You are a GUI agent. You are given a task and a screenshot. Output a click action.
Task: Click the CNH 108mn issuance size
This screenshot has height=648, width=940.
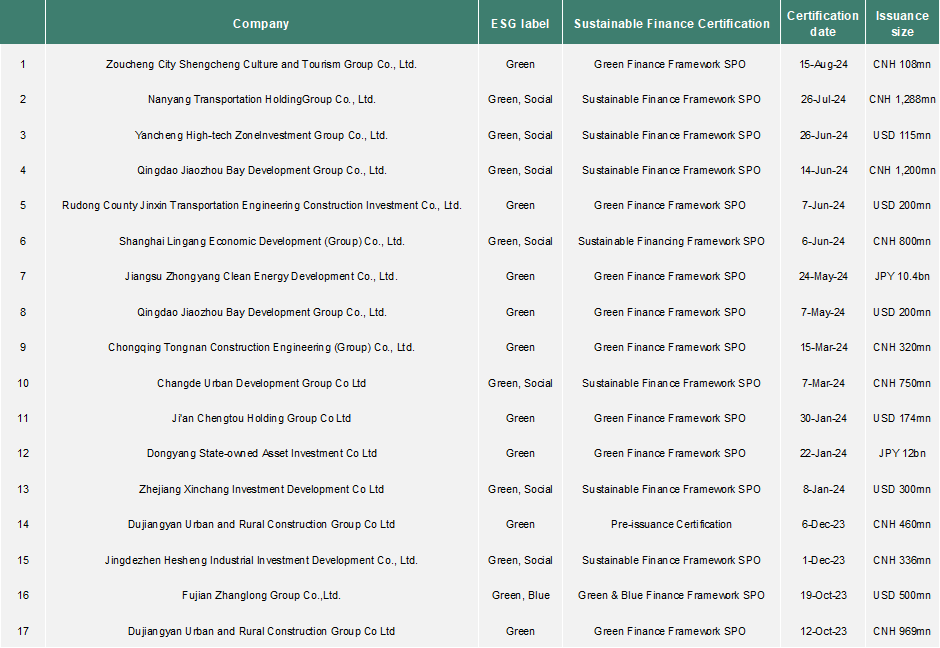coord(902,64)
